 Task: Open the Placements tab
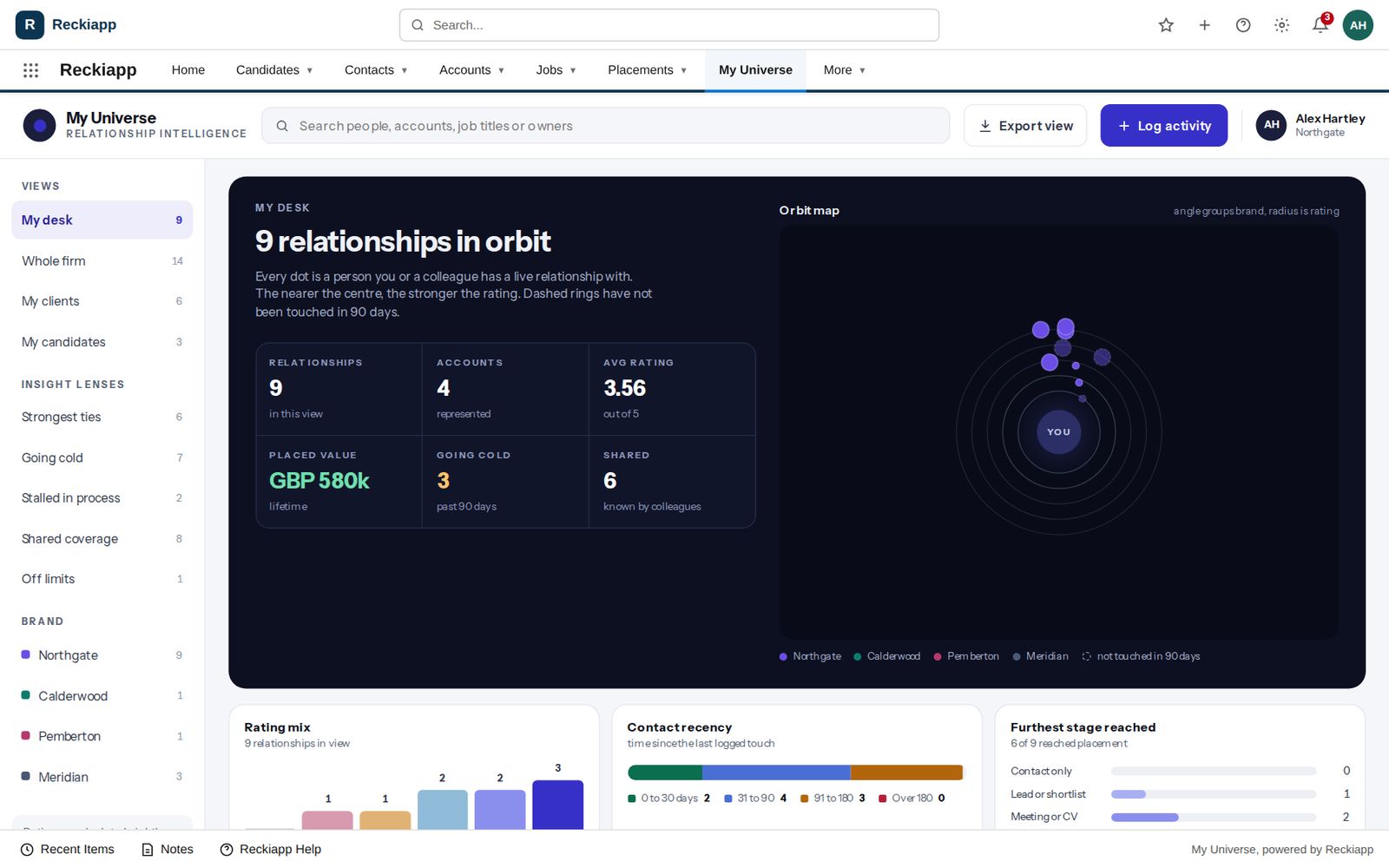click(641, 70)
